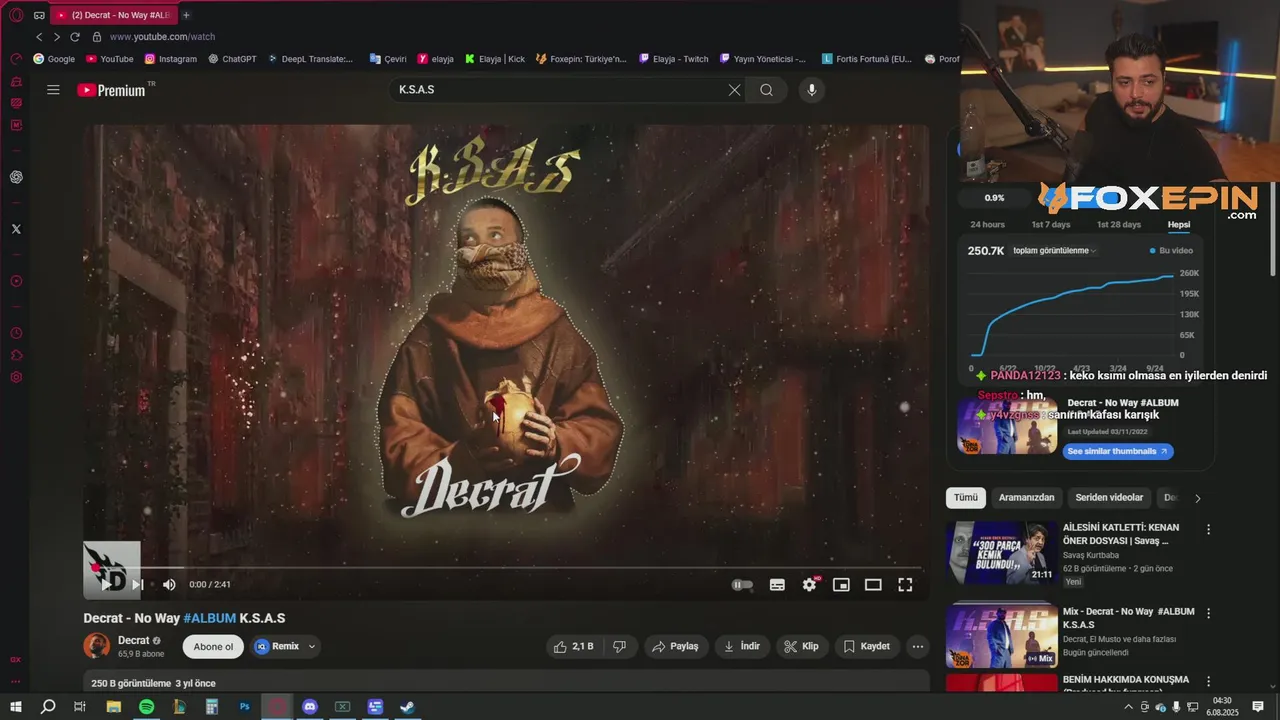Screen dimensions: 1280x720
Task: Subscribe with the Abone ol button
Action: click(x=213, y=647)
